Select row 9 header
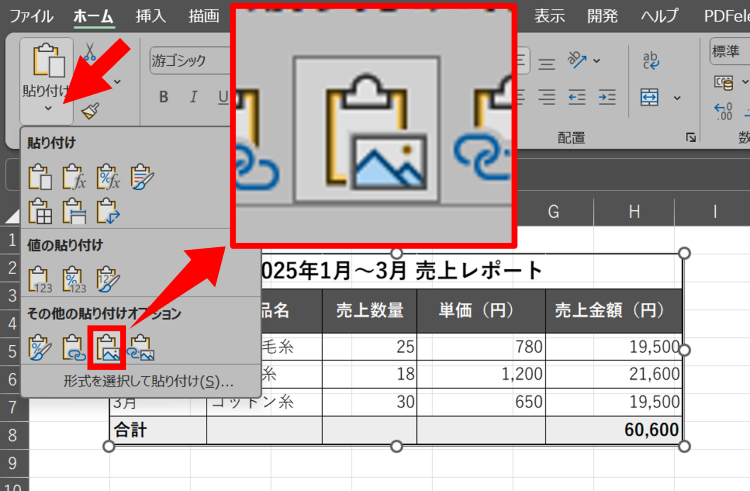The image size is (750, 491). coord(12,463)
